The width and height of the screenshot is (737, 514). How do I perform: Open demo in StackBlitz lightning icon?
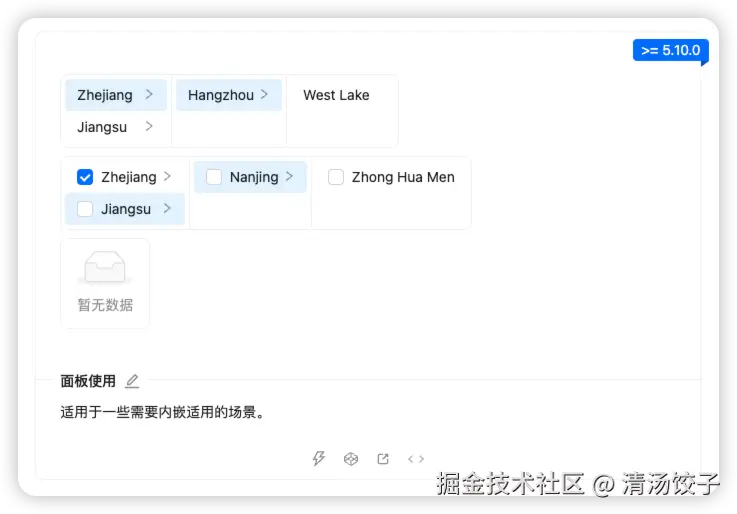point(319,459)
